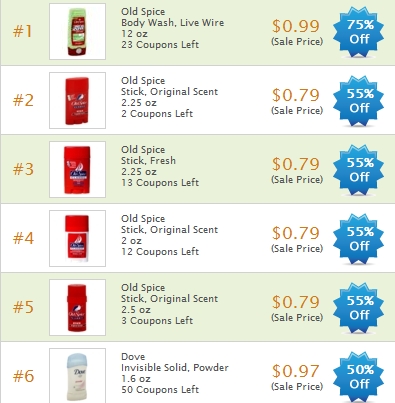
Task: Click the #1 rank label
Action: [x=23, y=32]
